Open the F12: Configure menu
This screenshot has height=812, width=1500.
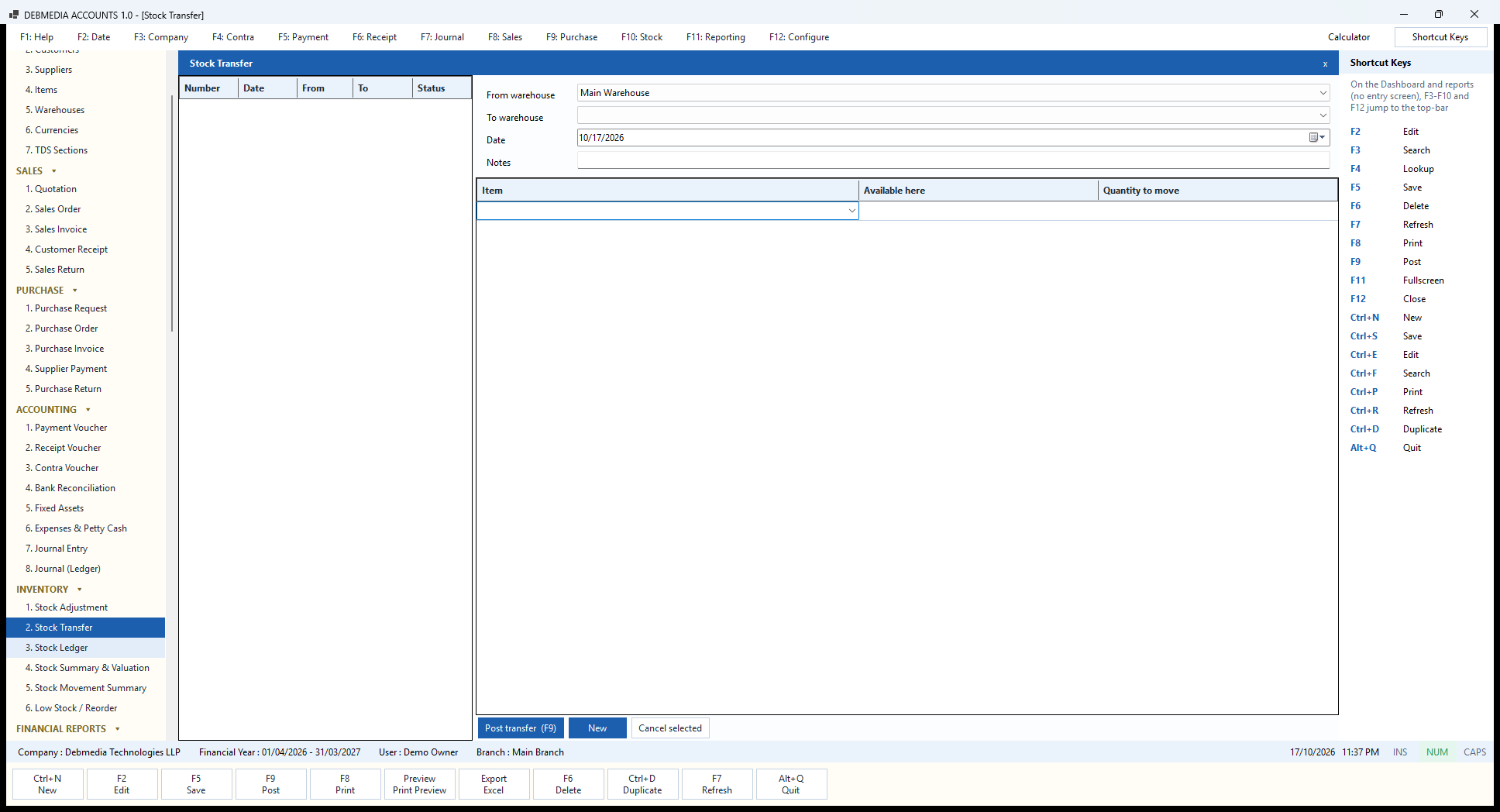tap(799, 37)
